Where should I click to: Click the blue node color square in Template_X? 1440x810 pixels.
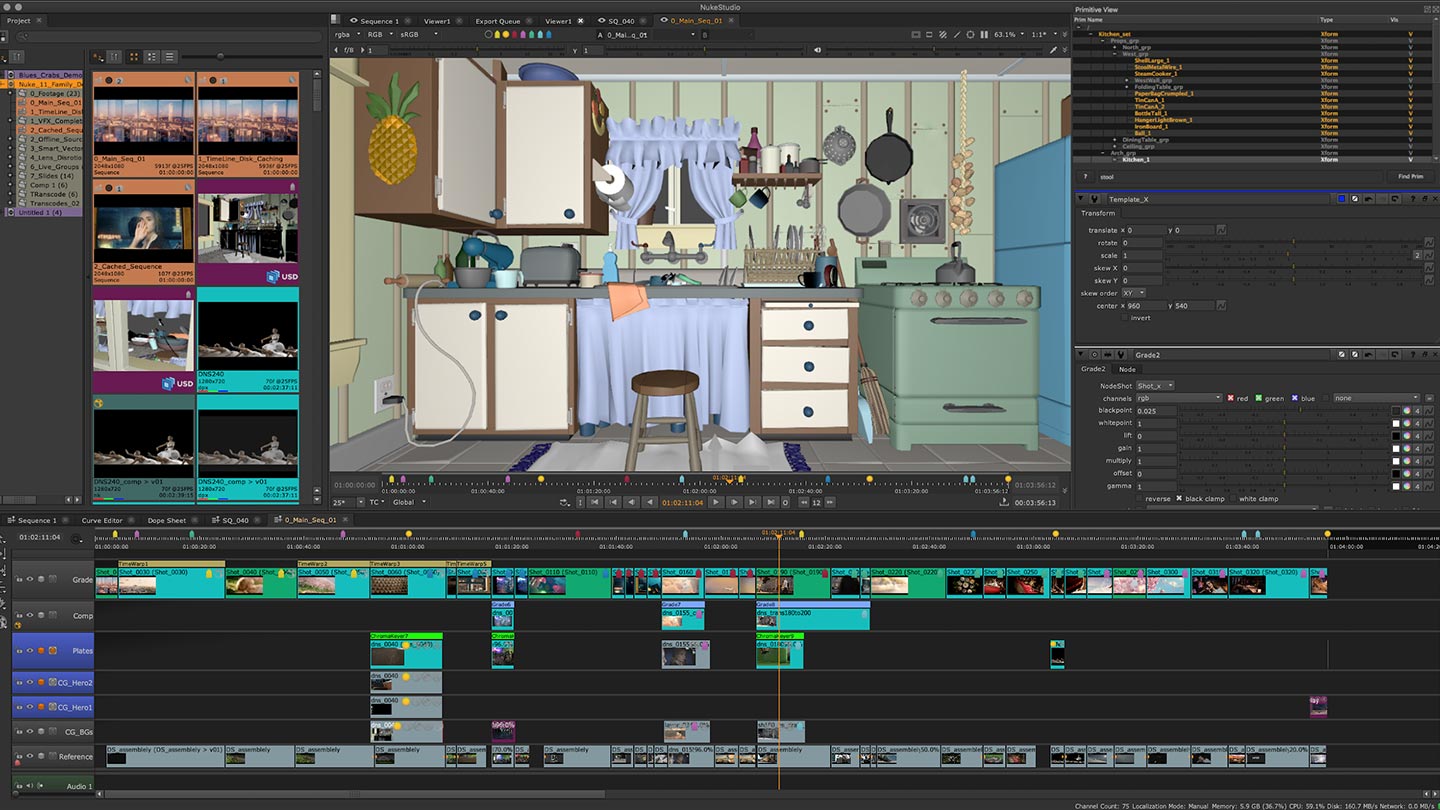(1341, 199)
